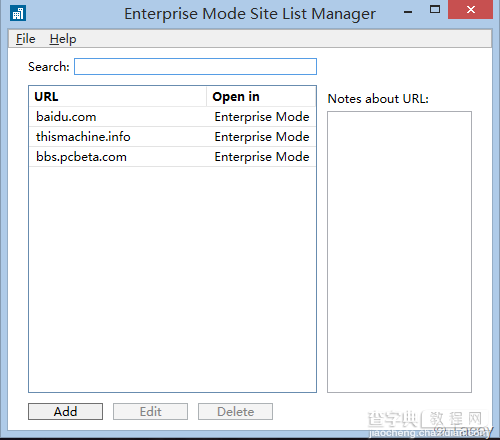
Task: Sort by the Open in column header
Action: (261, 97)
